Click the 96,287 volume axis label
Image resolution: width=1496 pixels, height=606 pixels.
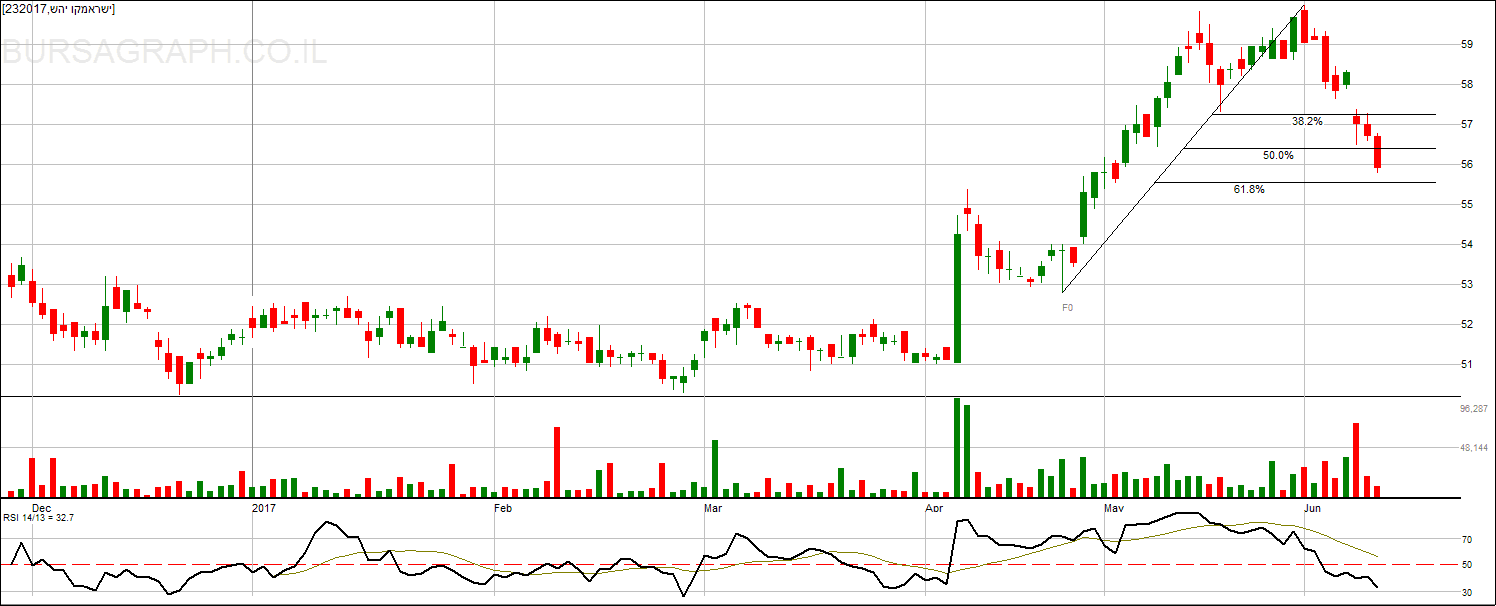1475,408
